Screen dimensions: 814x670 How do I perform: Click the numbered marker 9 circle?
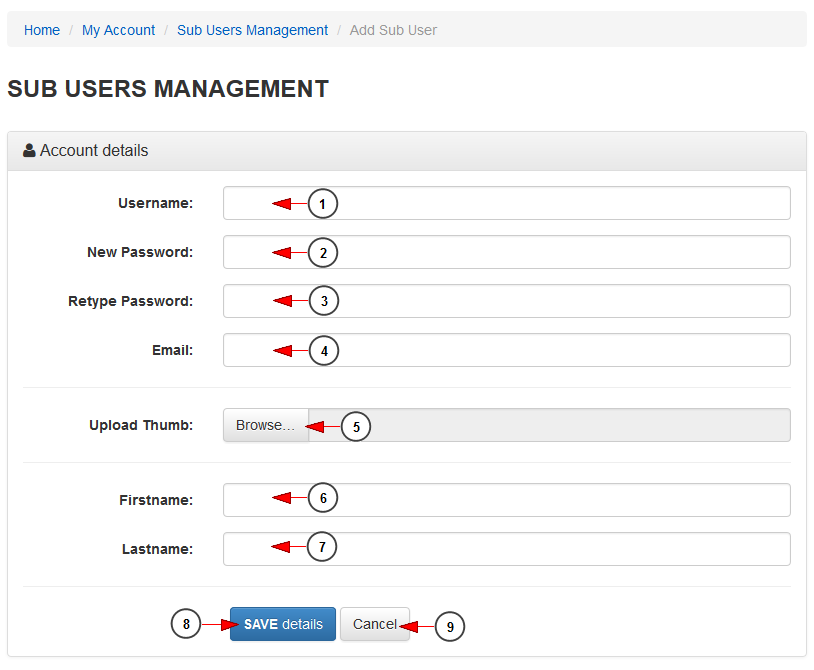(450, 626)
